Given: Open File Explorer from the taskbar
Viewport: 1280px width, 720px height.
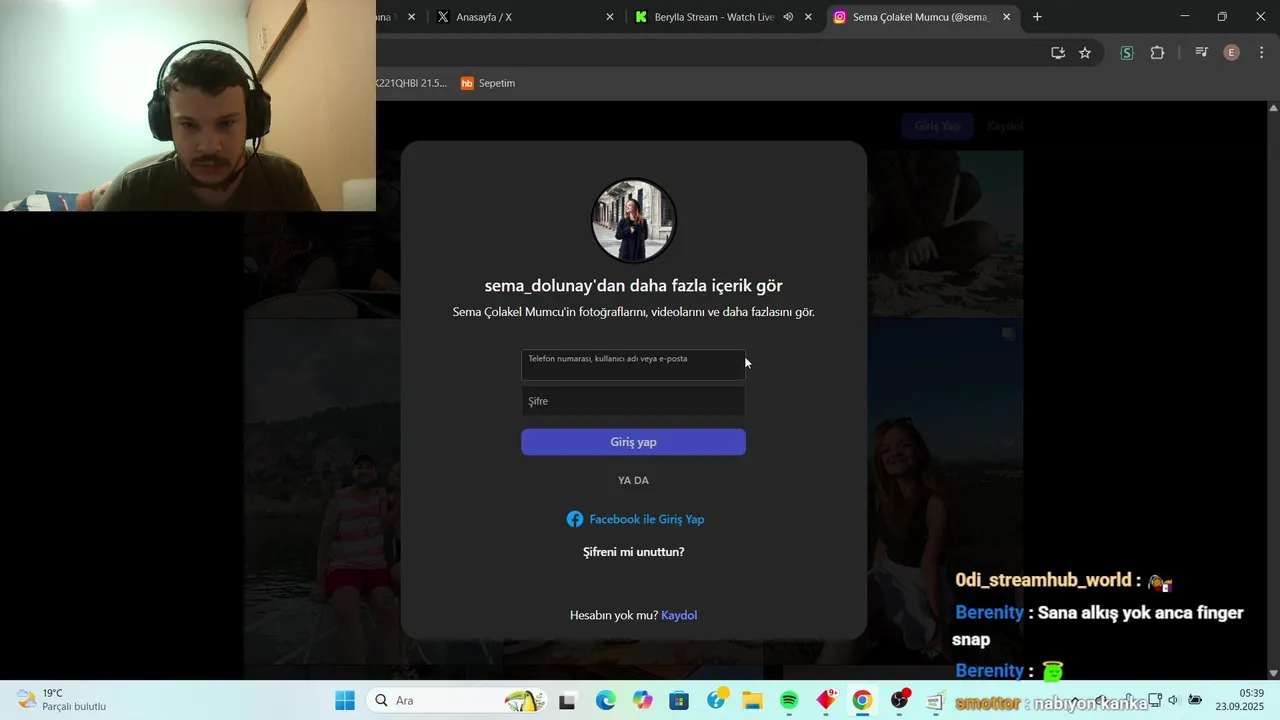Looking at the screenshot, I should 752,701.
